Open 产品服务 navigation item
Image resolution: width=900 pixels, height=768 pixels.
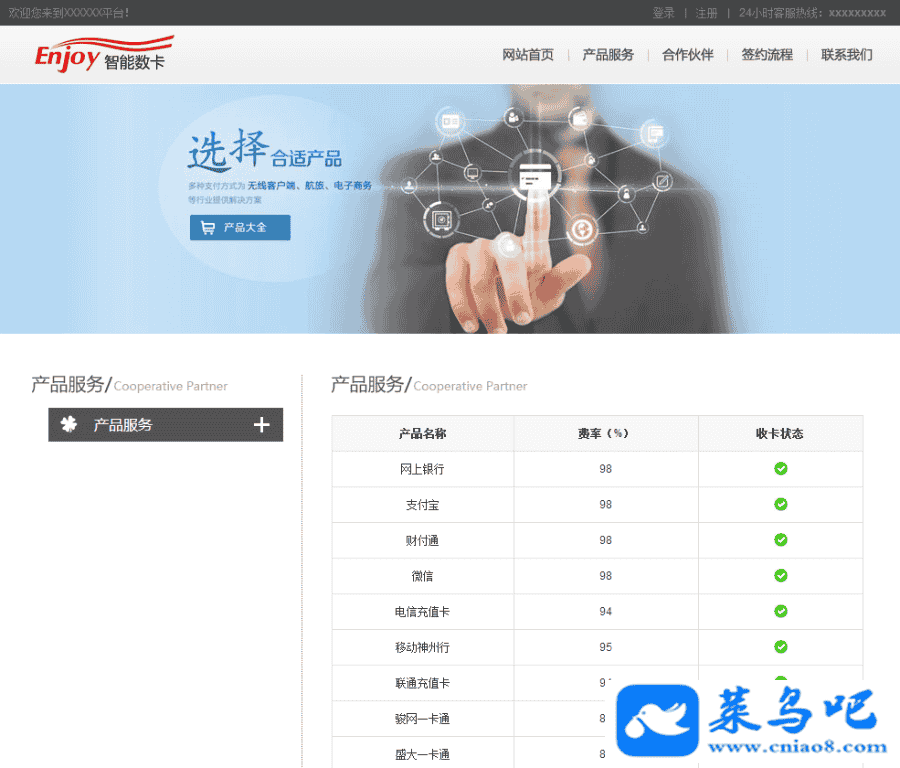click(608, 55)
